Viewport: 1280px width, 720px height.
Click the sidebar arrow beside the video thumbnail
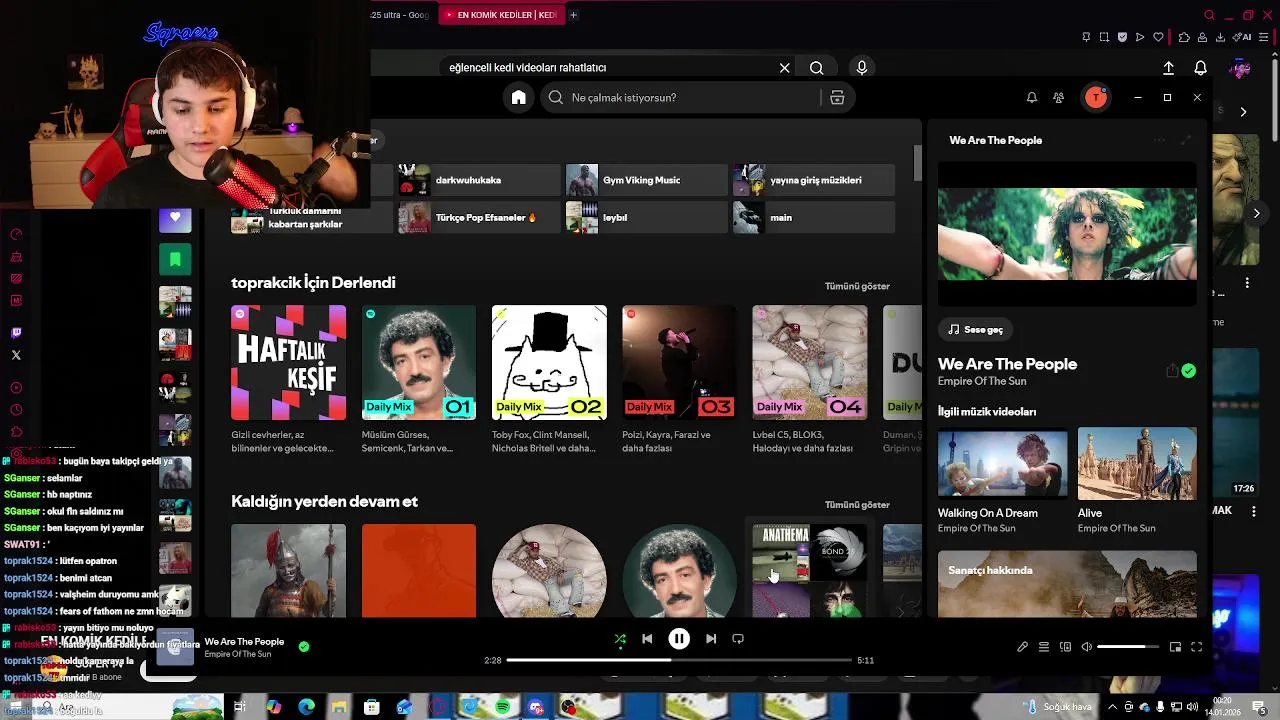point(1256,213)
